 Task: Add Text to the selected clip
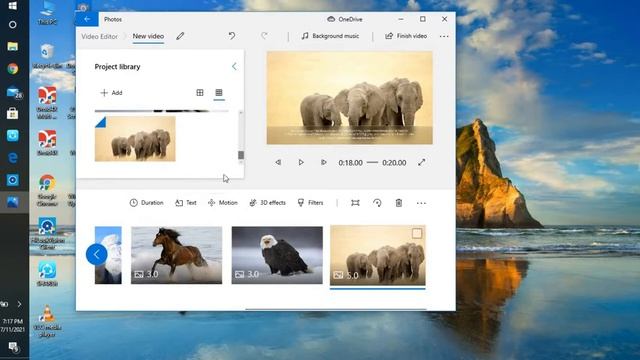point(186,203)
